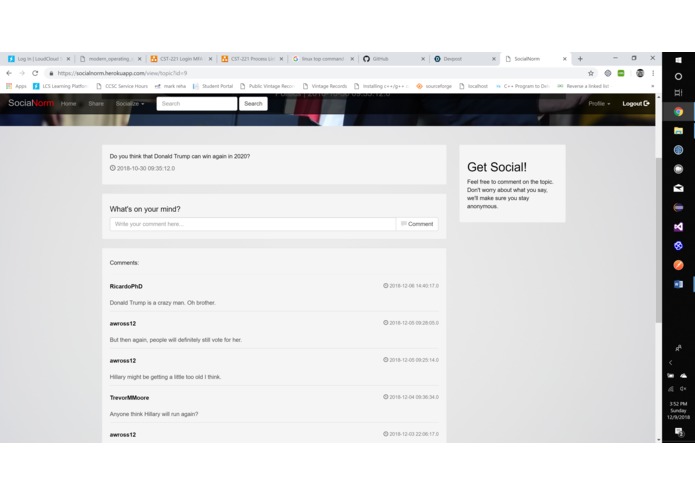The image size is (695, 494).
Task: Open Public Vintage Records bookmark
Action: 267,86
